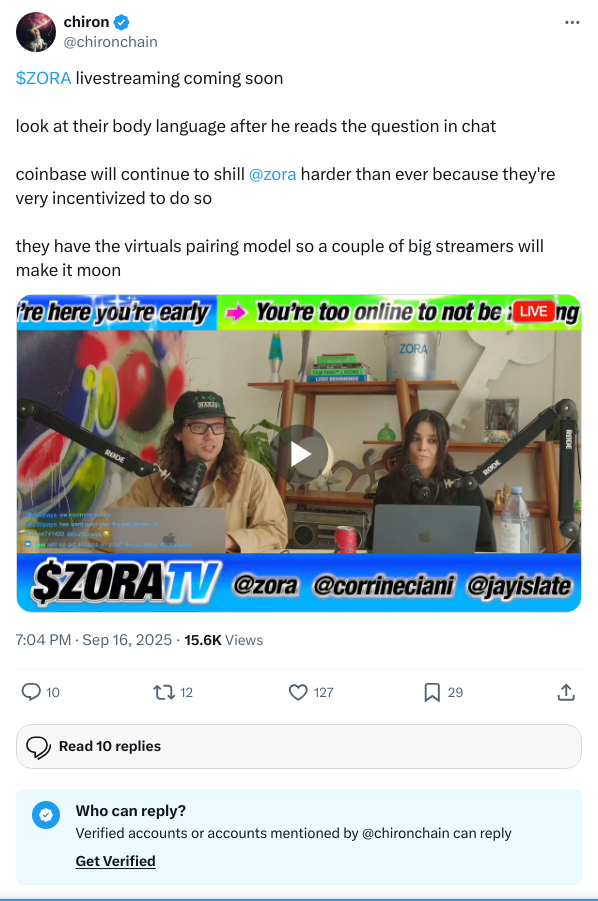
Task: Open the three-dot more options menu
Action: pos(572,22)
